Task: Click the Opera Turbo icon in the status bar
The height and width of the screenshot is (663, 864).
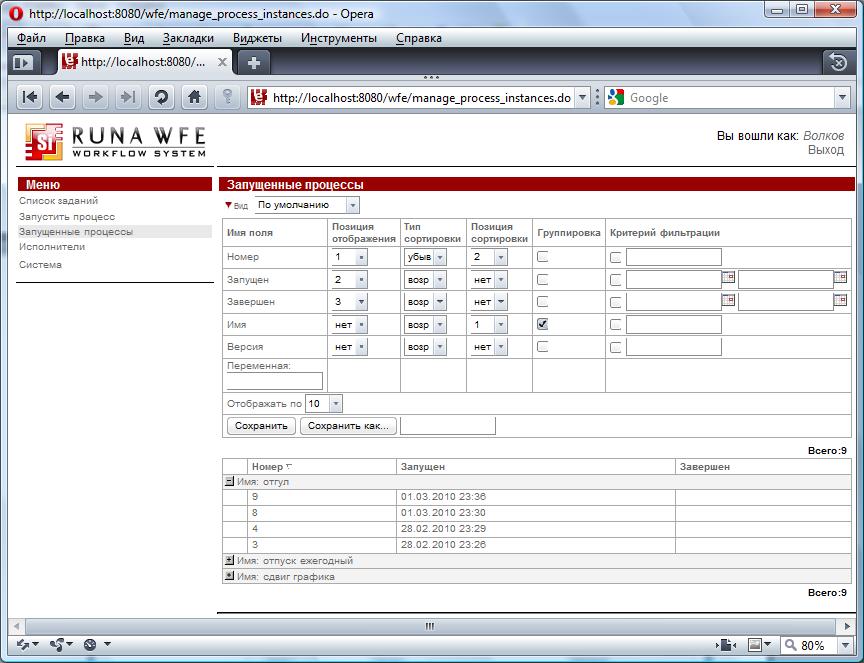Action: [90, 644]
